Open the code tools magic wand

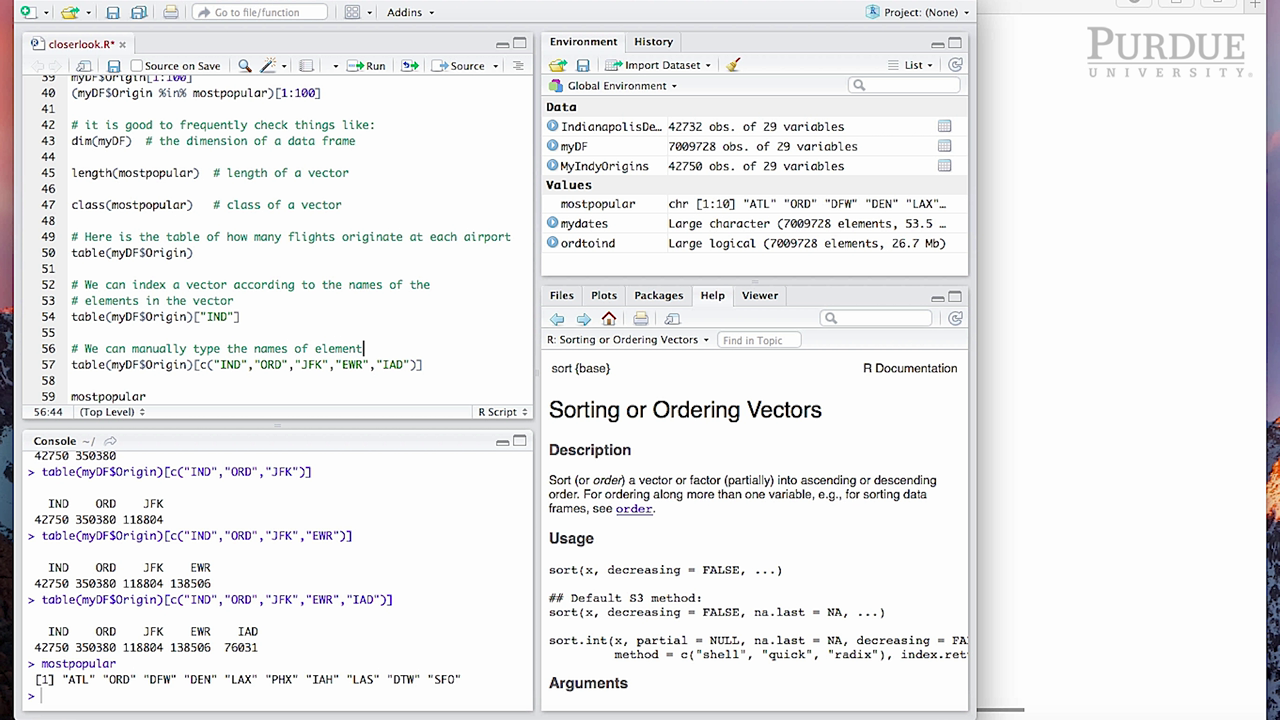[269, 66]
